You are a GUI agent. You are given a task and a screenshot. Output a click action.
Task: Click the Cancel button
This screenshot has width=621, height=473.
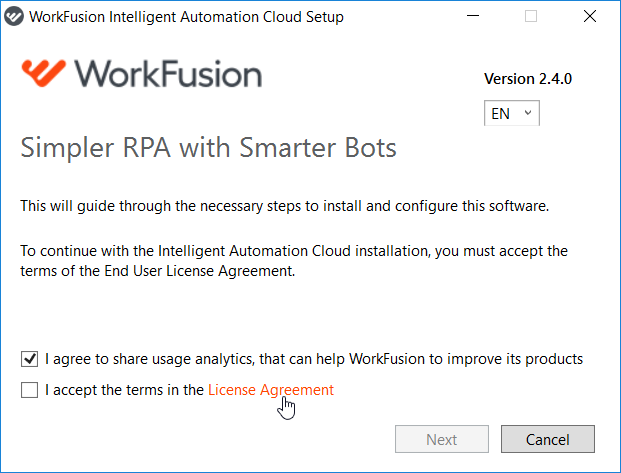[548, 439]
